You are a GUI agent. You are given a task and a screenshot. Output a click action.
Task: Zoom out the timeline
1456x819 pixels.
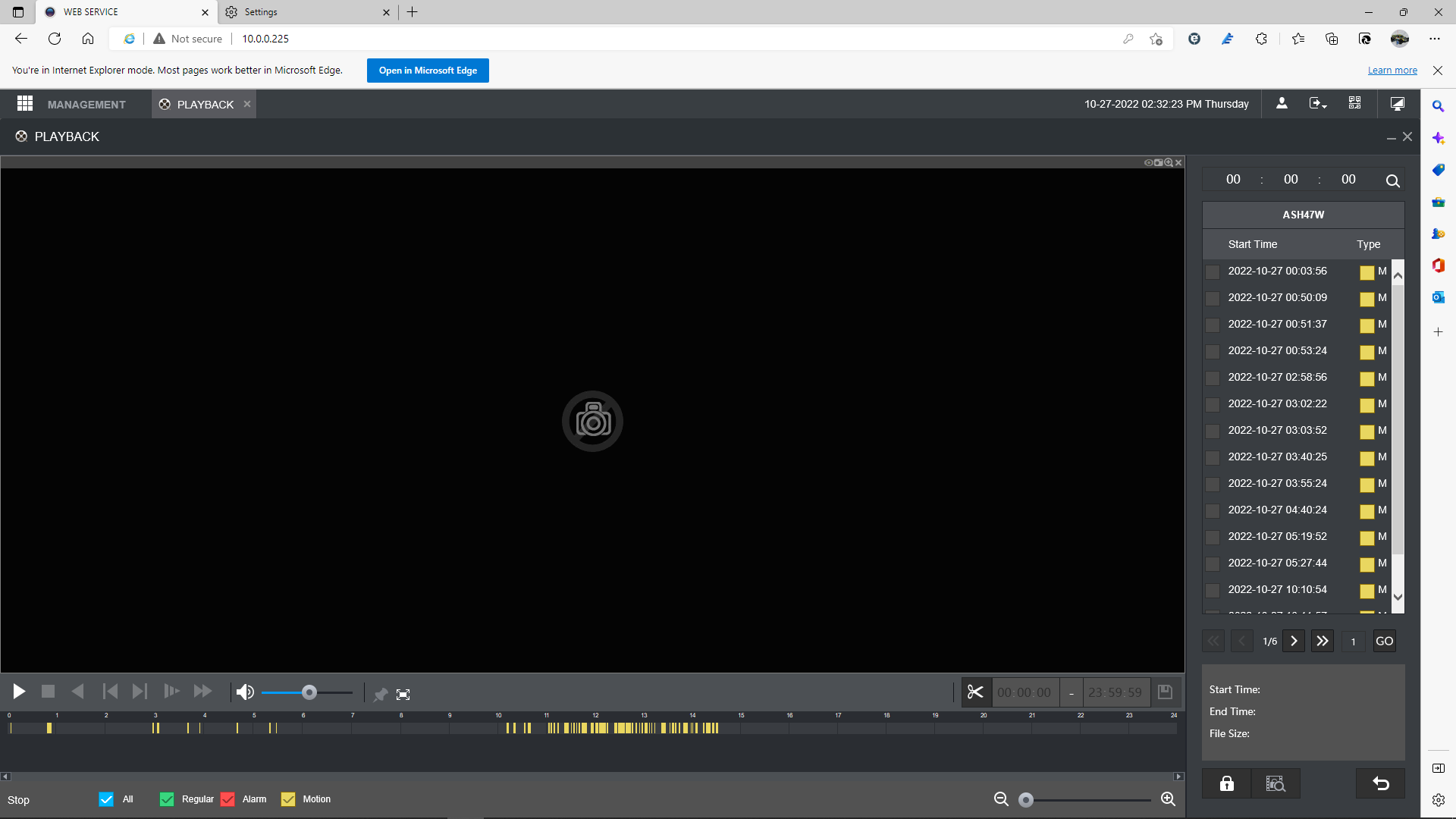click(1001, 799)
